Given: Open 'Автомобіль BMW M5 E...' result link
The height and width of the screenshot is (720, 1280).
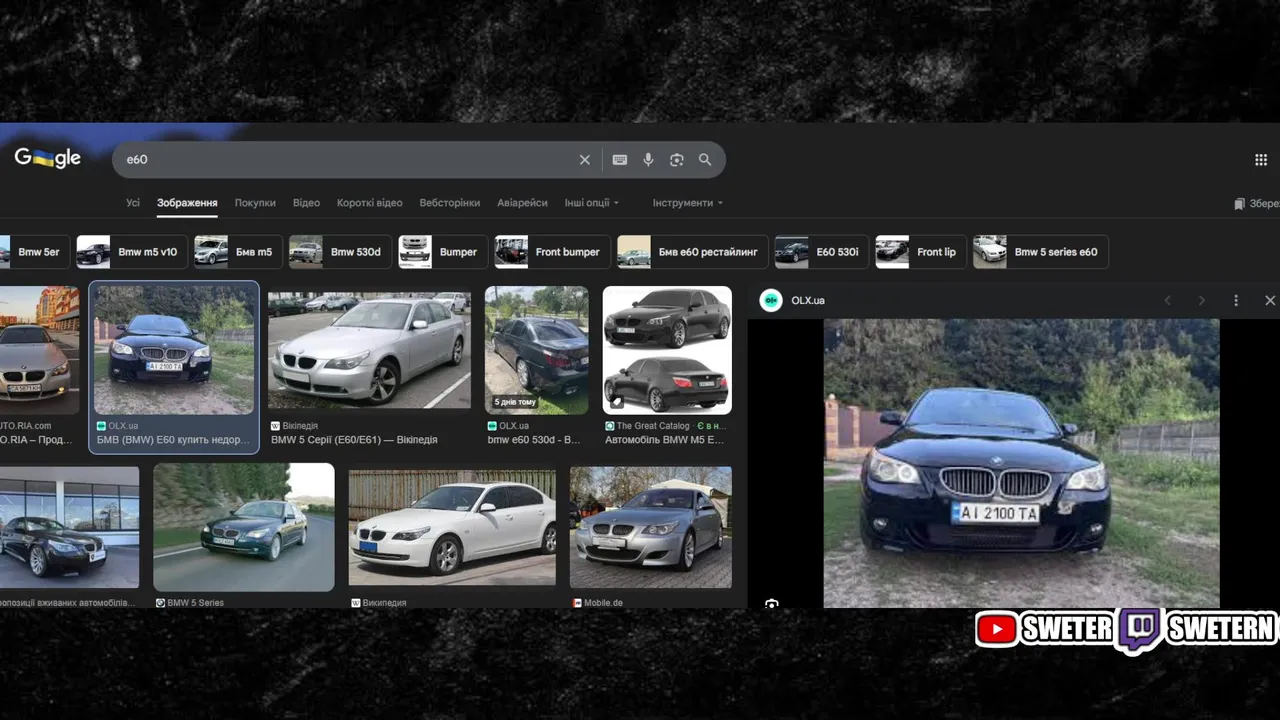Looking at the screenshot, I should click(664, 440).
